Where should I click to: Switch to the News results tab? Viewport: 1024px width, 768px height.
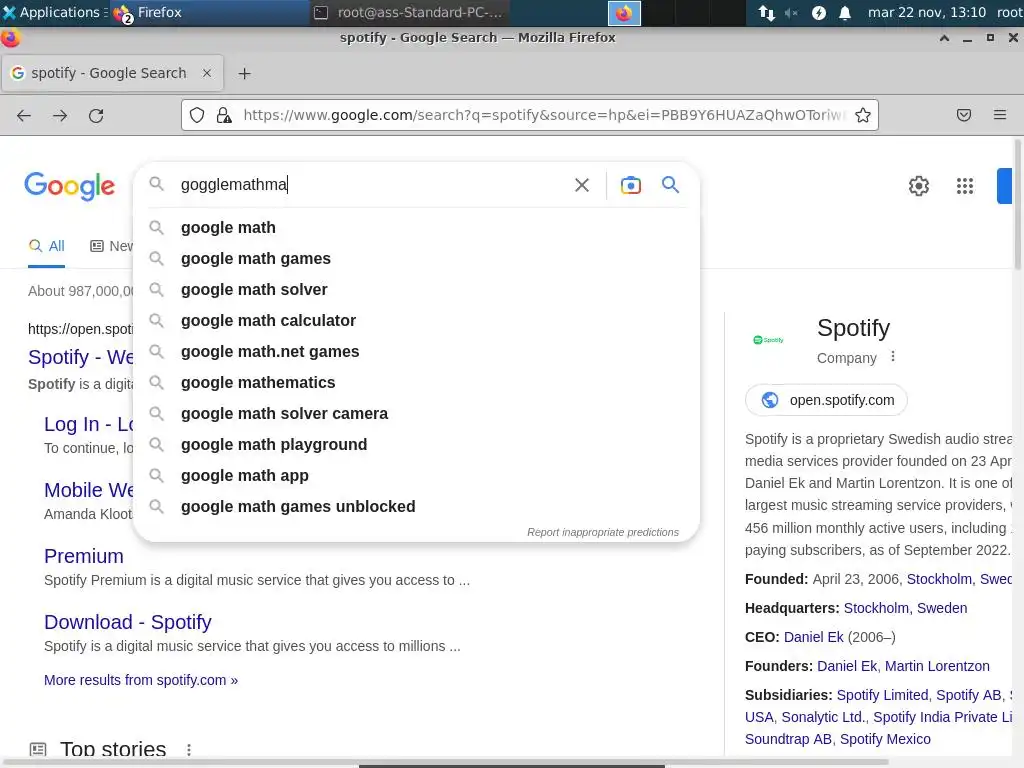(x=112, y=246)
